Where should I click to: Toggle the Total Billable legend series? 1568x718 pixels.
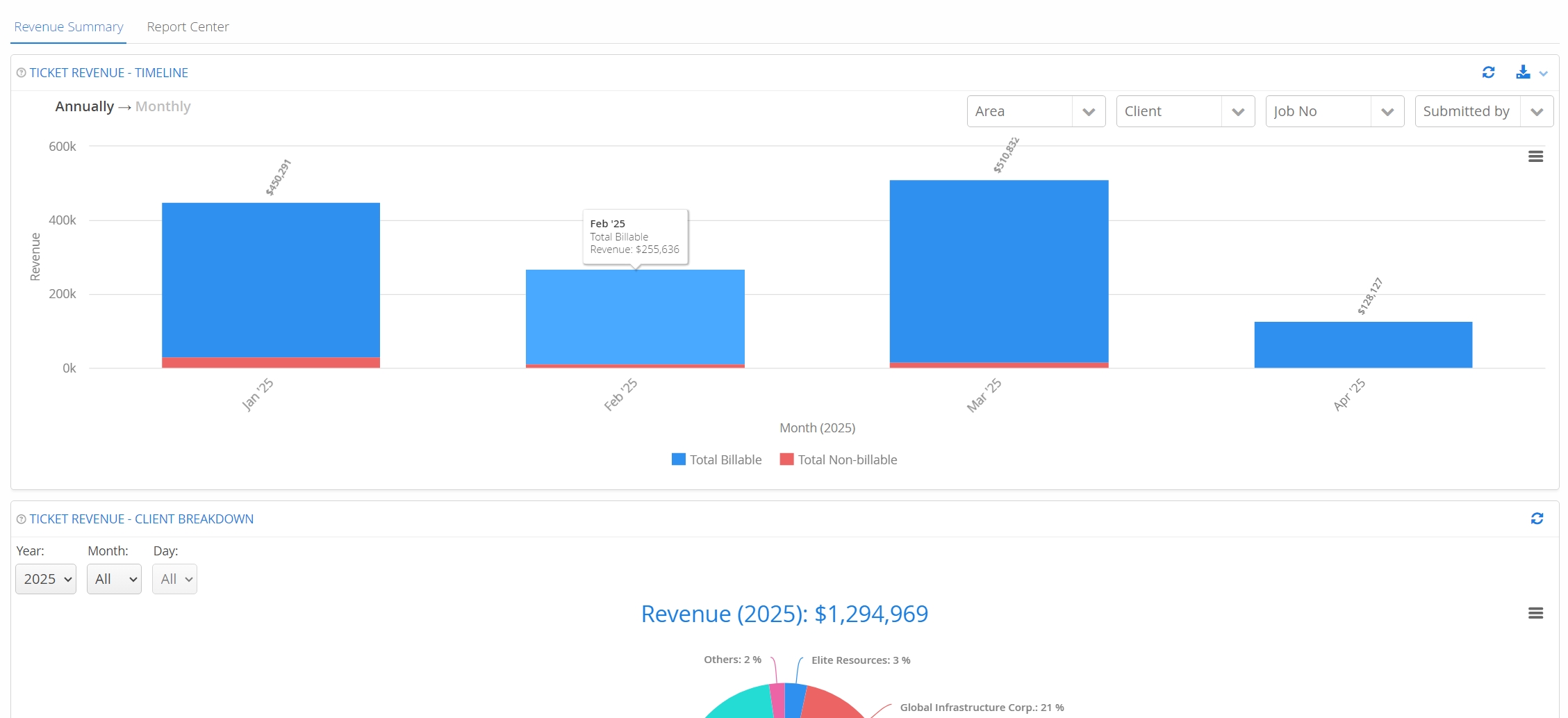point(717,459)
